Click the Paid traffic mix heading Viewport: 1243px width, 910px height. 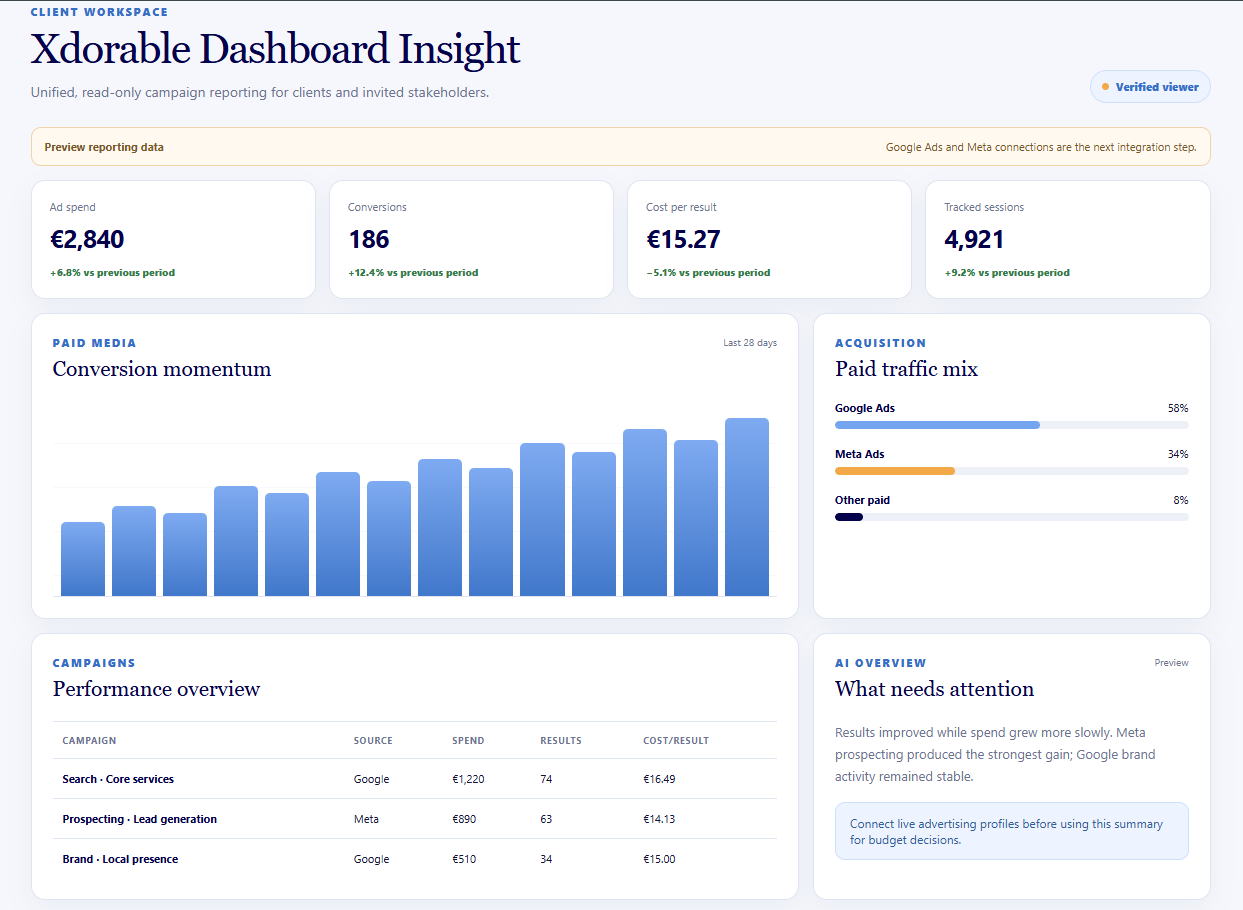tap(906, 369)
